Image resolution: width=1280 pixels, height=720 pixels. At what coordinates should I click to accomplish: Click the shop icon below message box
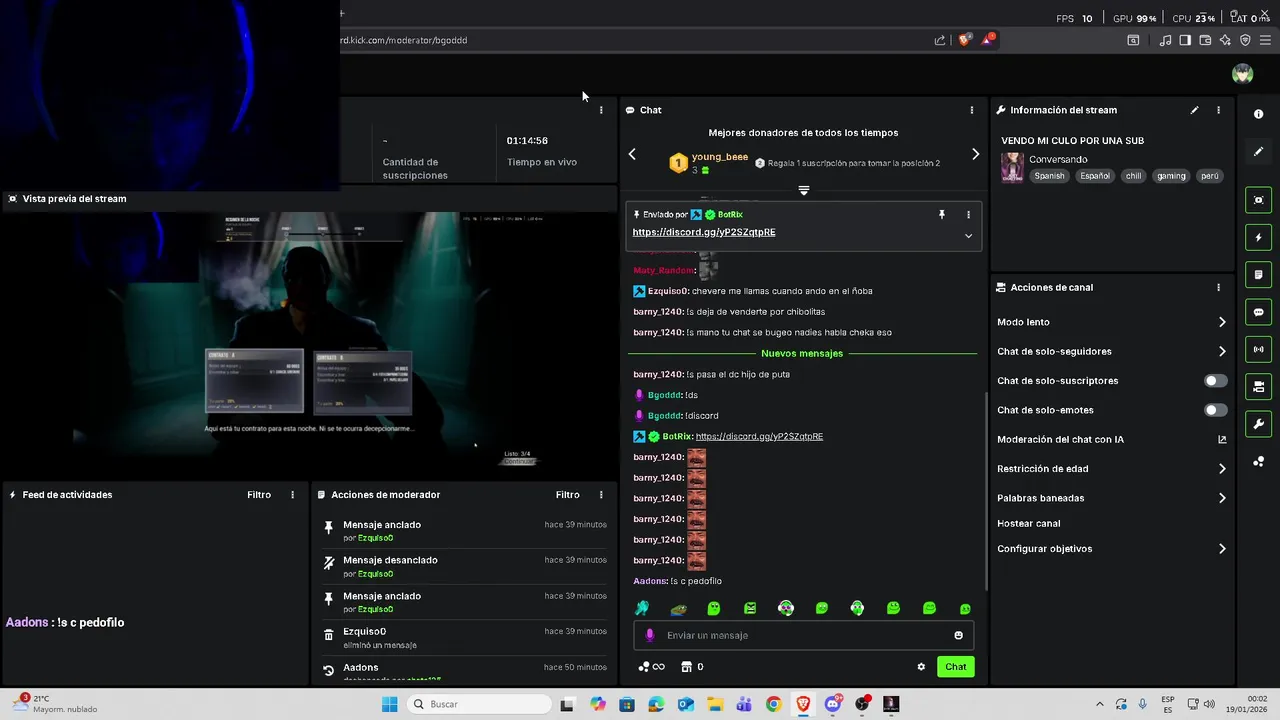tap(686, 667)
